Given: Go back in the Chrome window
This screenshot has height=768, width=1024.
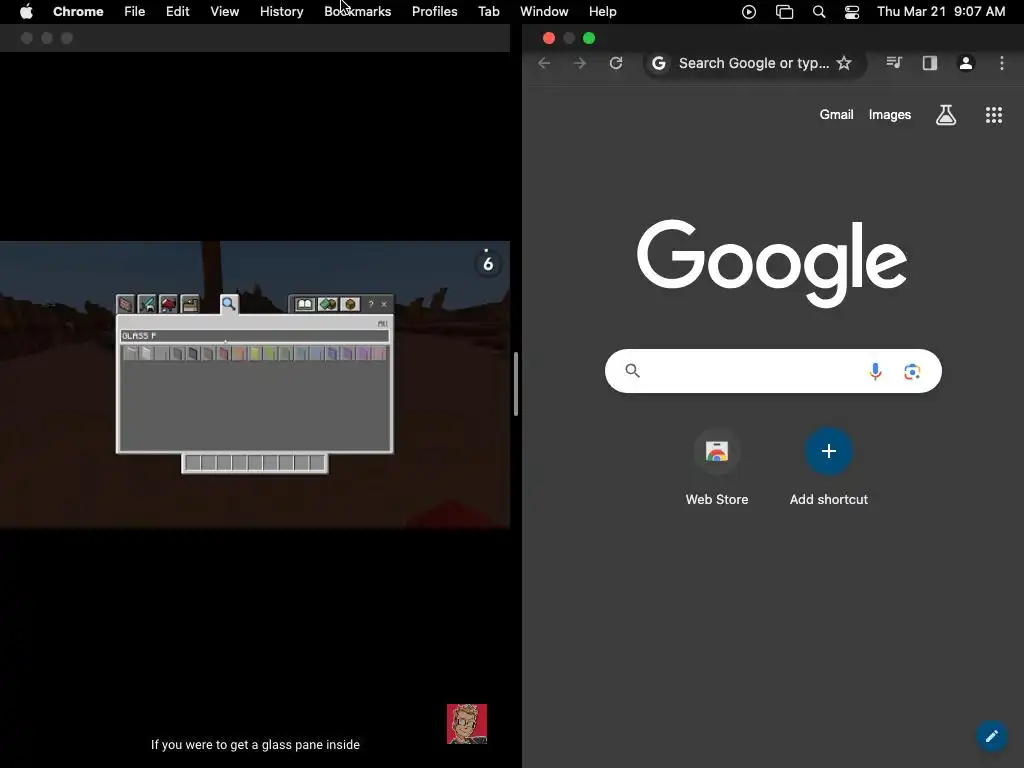Looking at the screenshot, I should pos(544,63).
